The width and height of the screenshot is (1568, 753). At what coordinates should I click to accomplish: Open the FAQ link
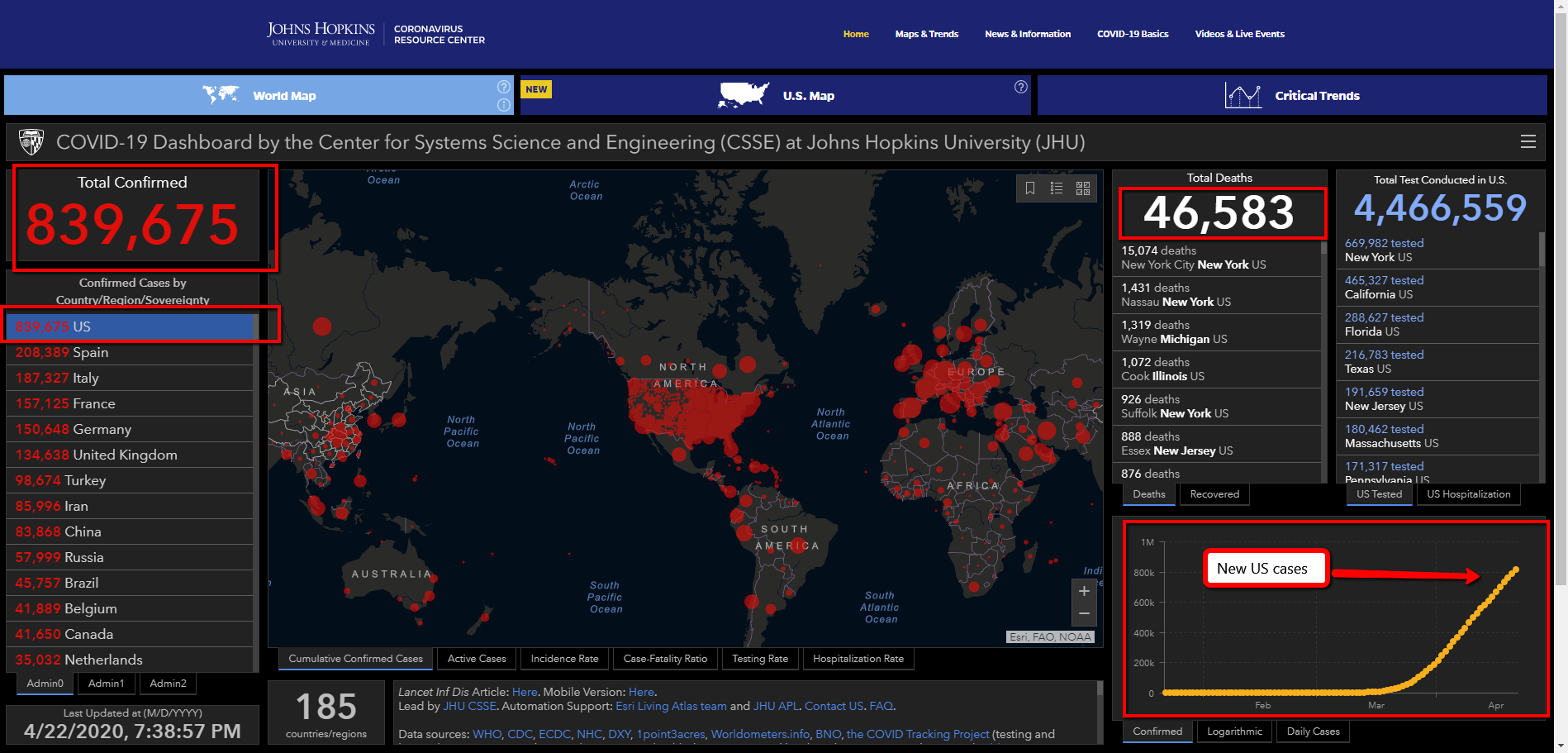coord(881,706)
